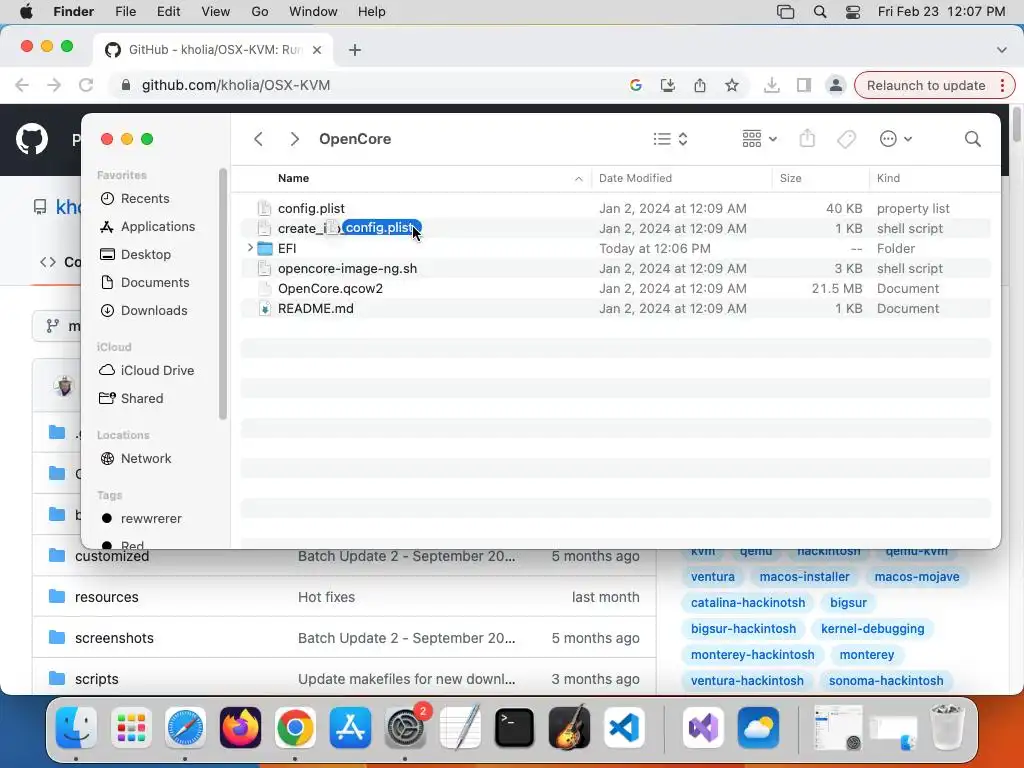Bookmark this page with star icon
This screenshot has width=1024, height=768.
click(732, 85)
